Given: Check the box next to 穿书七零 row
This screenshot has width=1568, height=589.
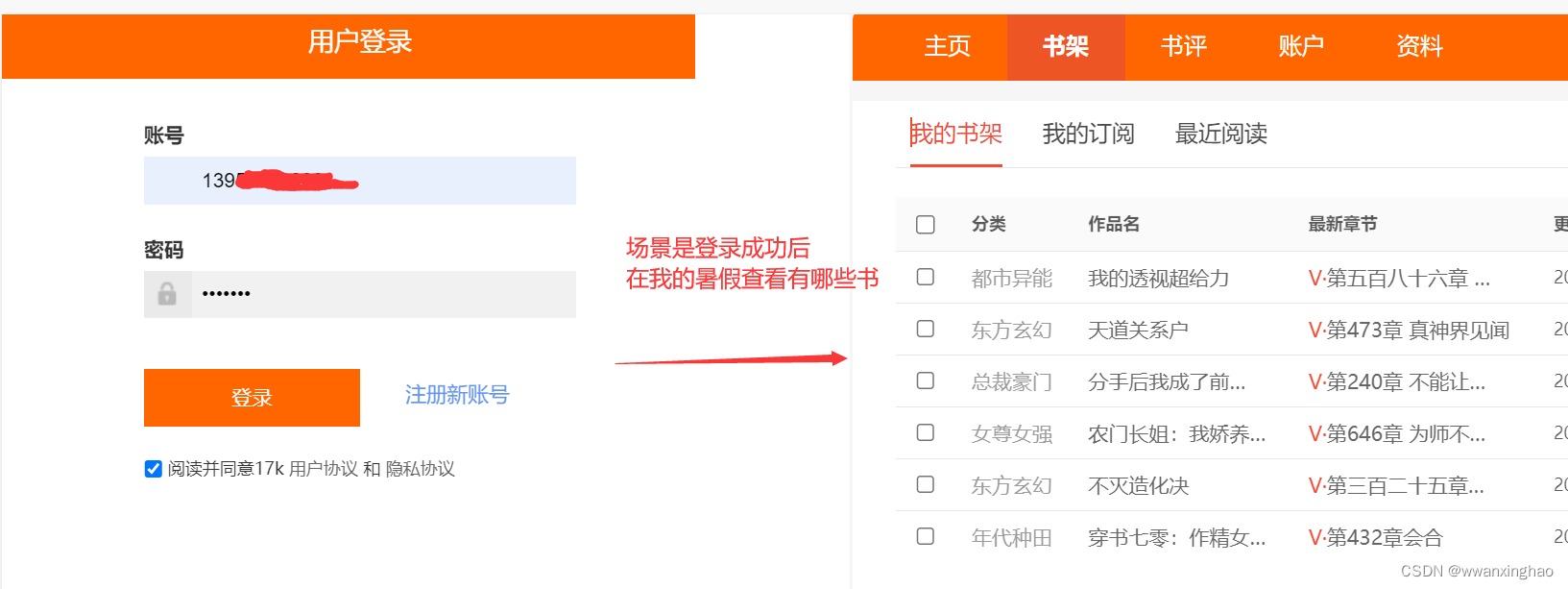Looking at the screenshot, I should tap(925, 537).
